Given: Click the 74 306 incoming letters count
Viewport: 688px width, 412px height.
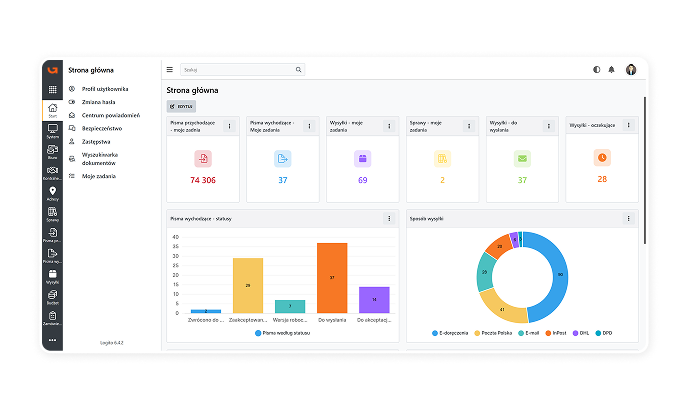Looking at the screenshot, I should [x=203, y=180].
